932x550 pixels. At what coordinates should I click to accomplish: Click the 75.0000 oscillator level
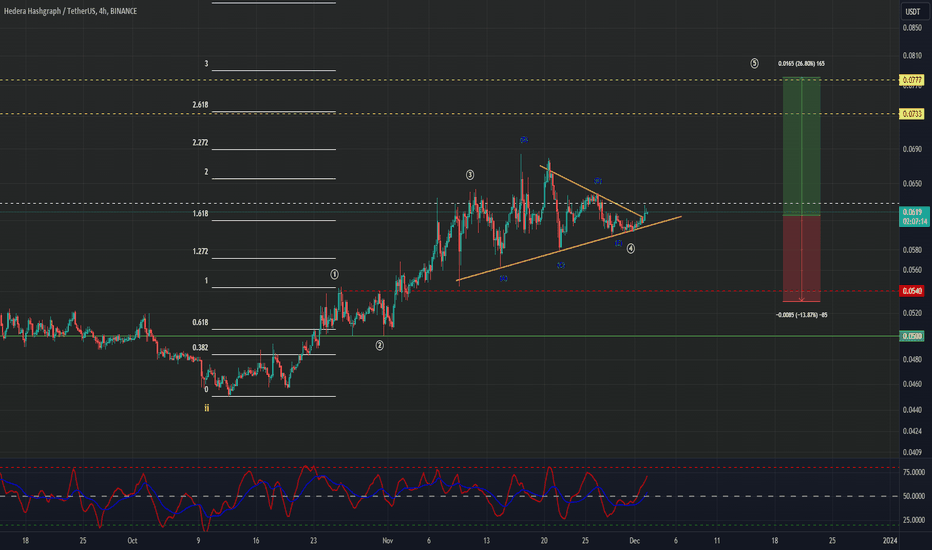point(914,472)
